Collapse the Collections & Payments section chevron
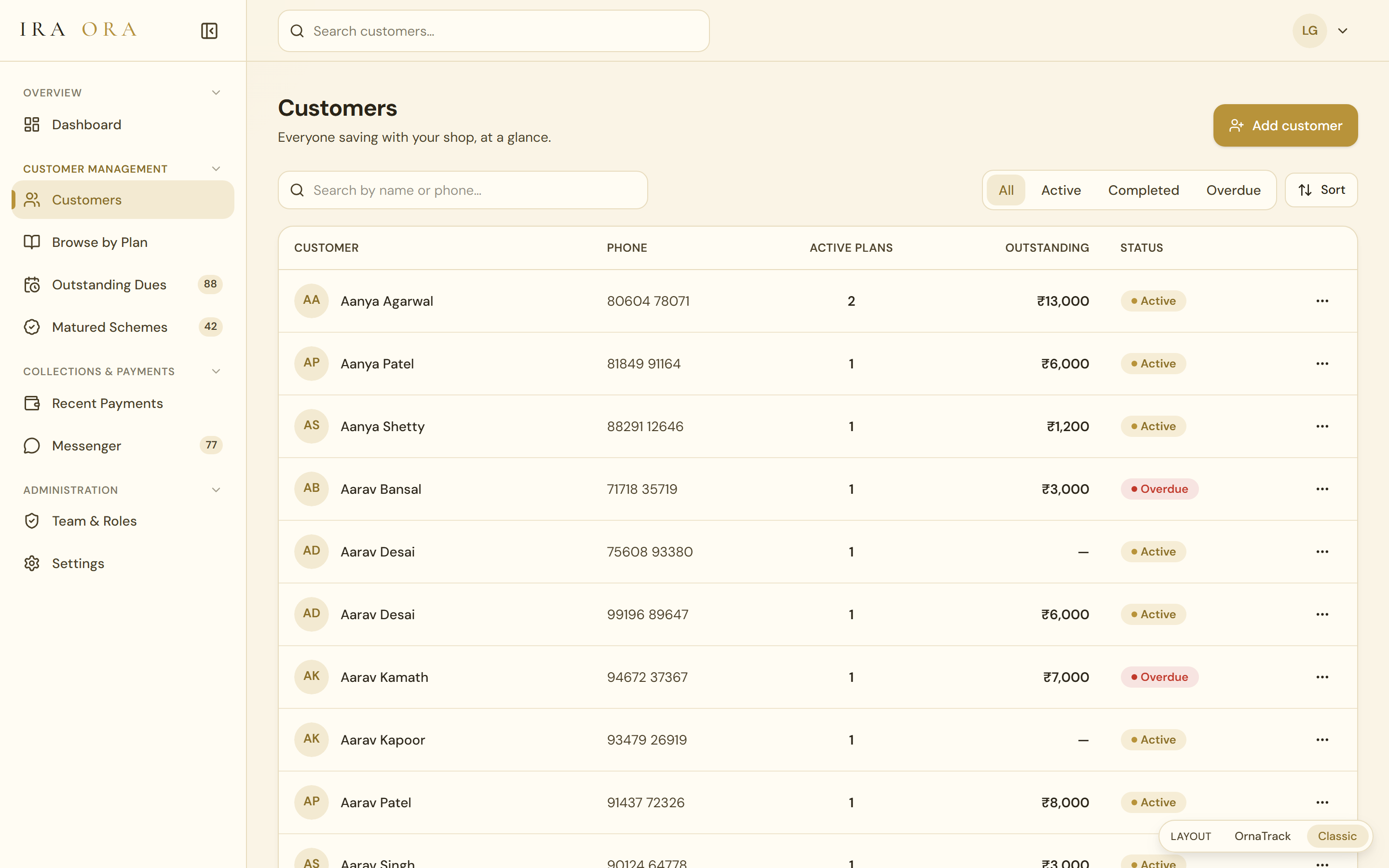The height and width of the screenshot is (868, 1389). 216,371
